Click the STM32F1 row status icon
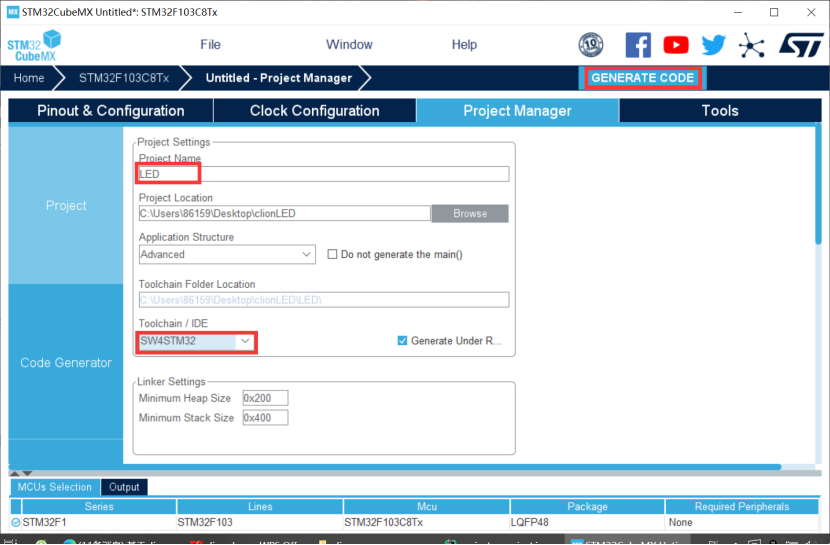This screenshot has width=830, height=545. pos(16,522)
